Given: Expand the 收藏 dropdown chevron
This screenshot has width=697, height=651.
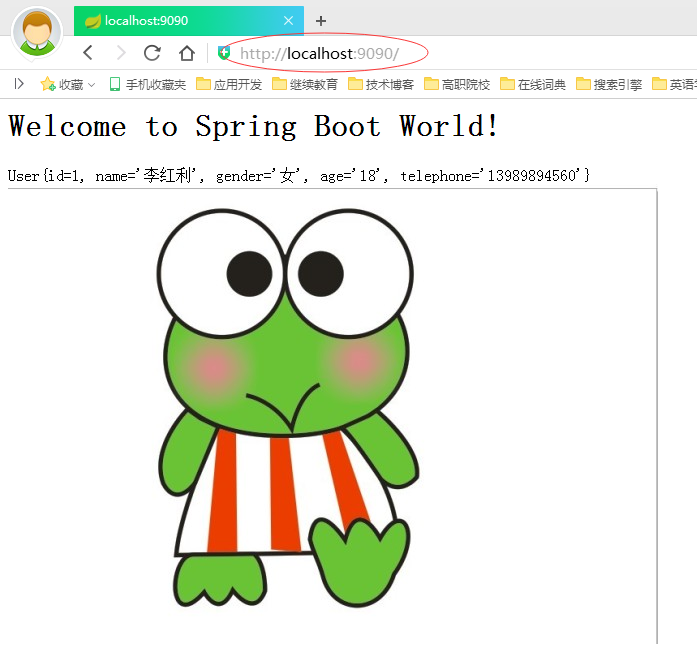Looking at the screenshot, I should tap(92, 84).
